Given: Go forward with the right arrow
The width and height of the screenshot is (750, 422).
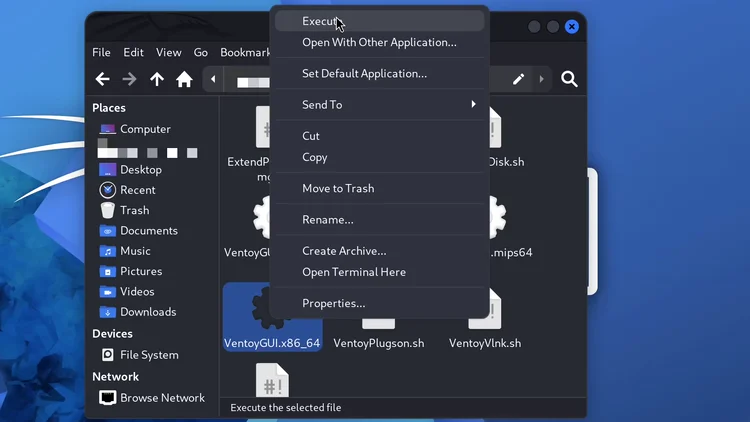Looking at the screenshot, I should pos(129,79).
